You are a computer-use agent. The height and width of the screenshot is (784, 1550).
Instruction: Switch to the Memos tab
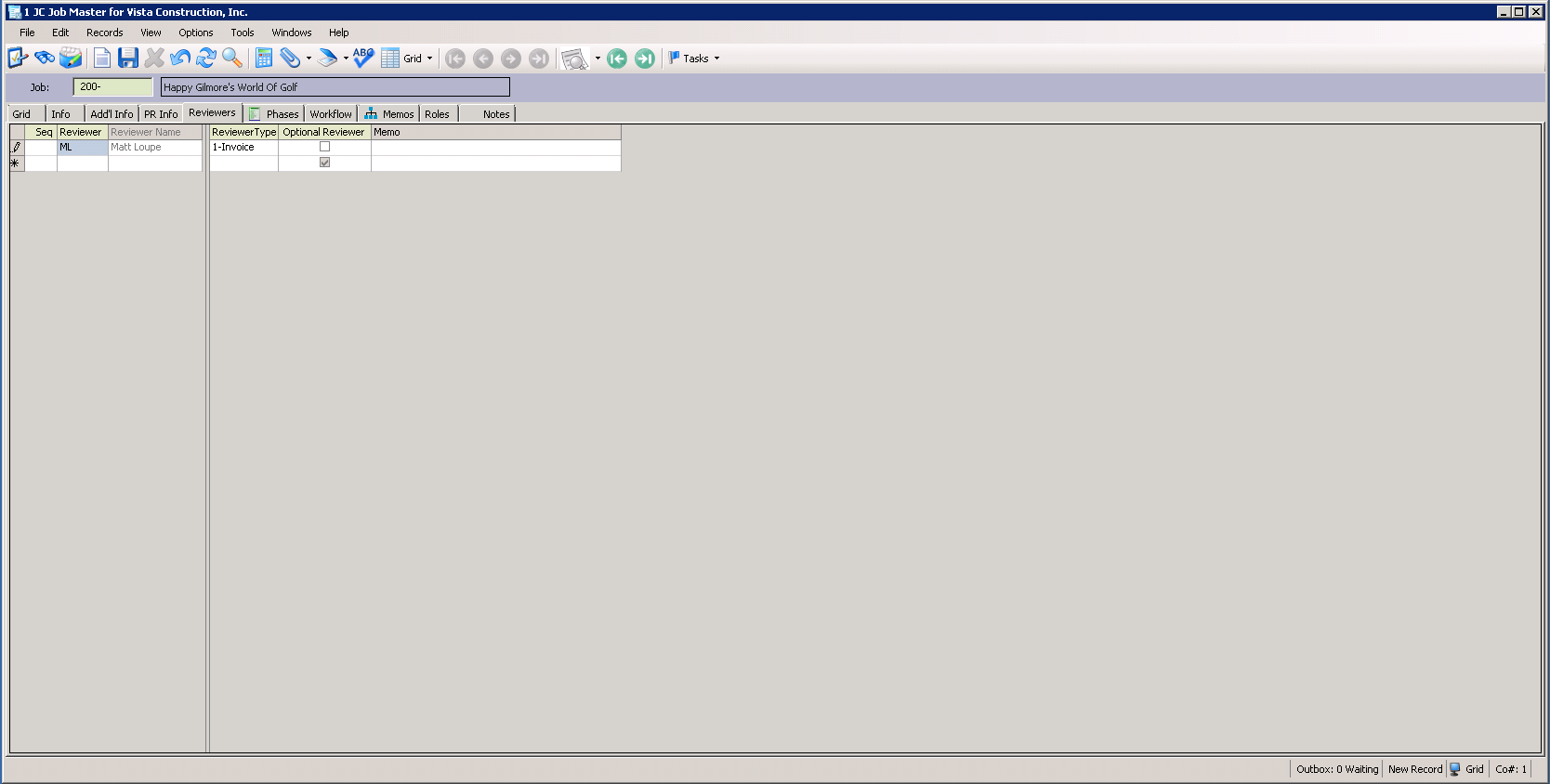tap(389, 114)
